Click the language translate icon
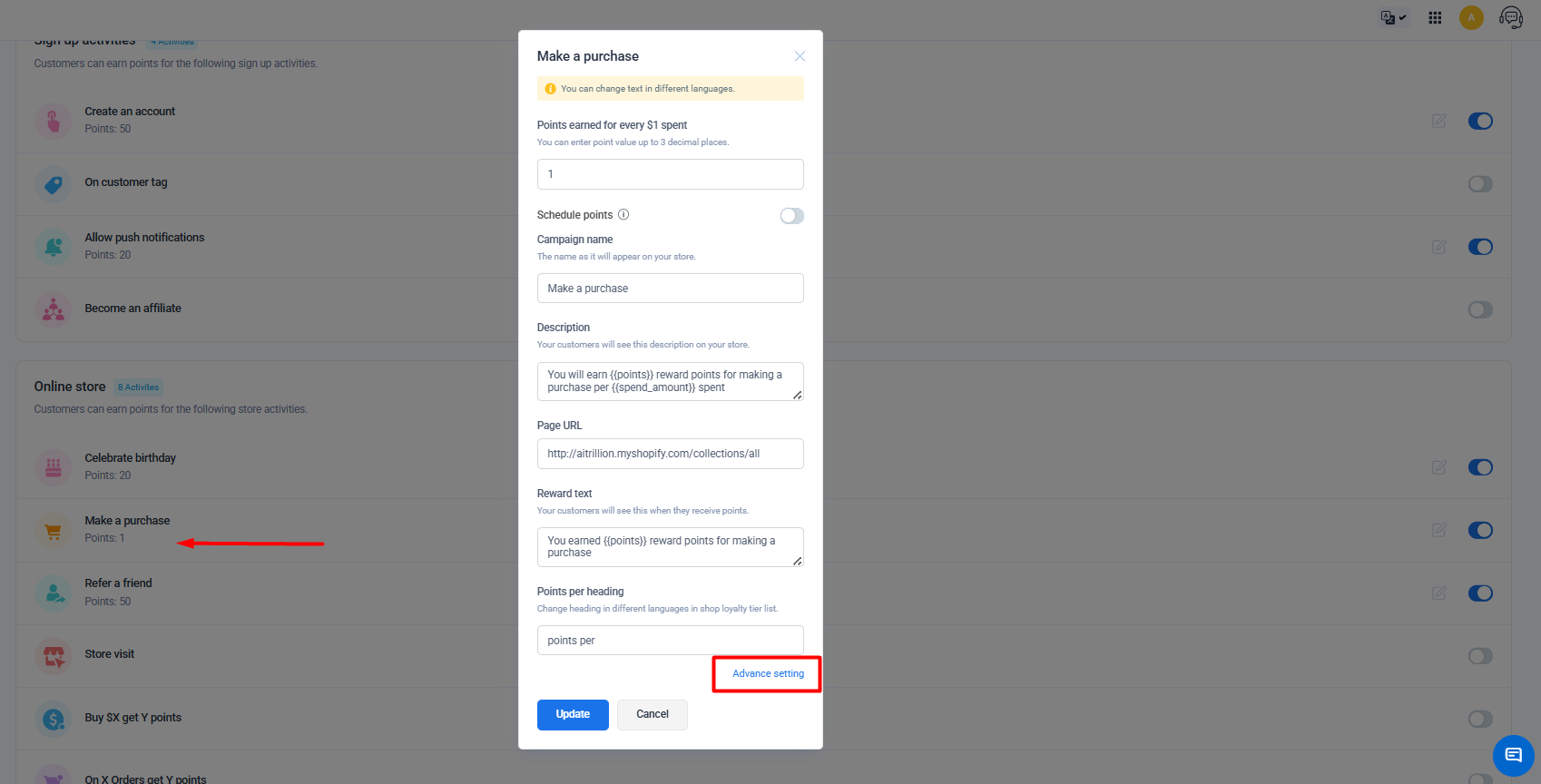 (1393, 17)
